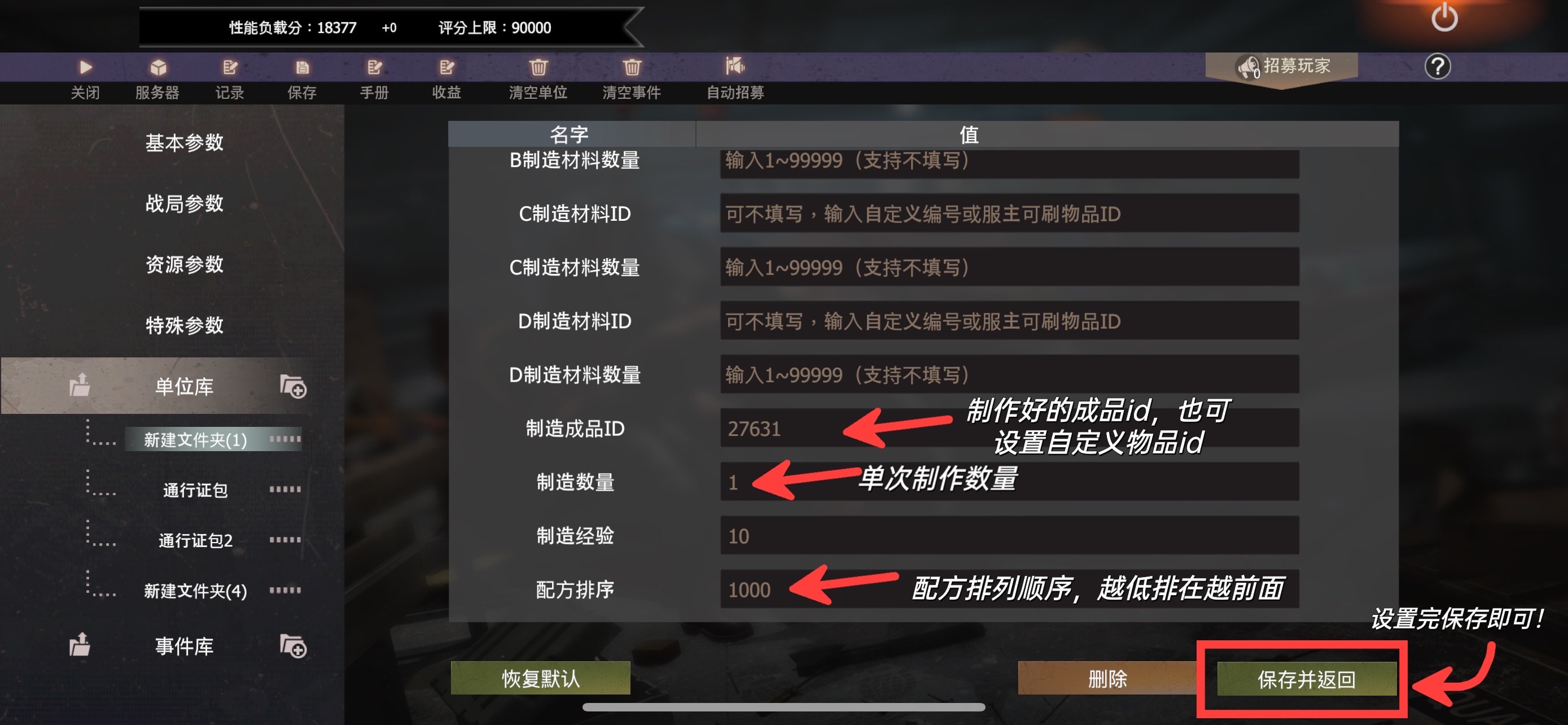1568x725 pixels.
Task: Click the question mark help icon
Action: tap(1437, 67)
